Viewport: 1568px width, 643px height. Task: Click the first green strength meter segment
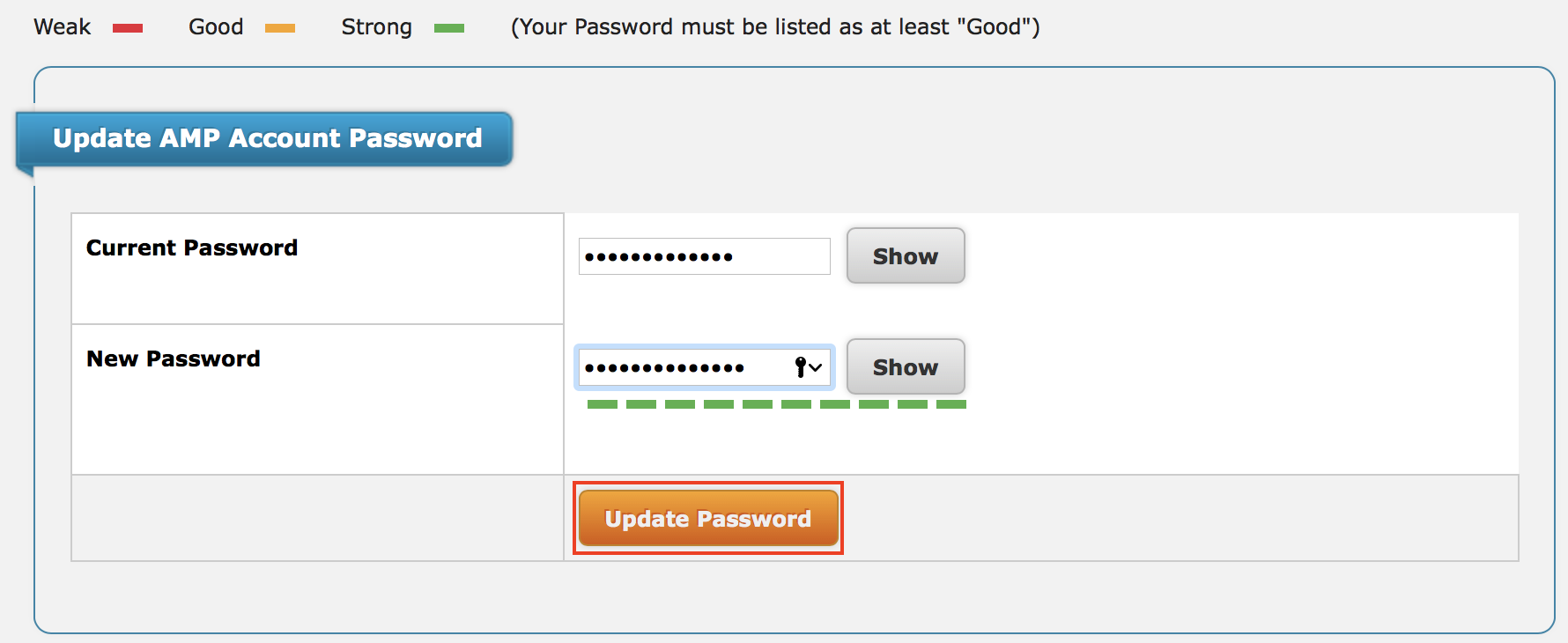click(603, 404)
